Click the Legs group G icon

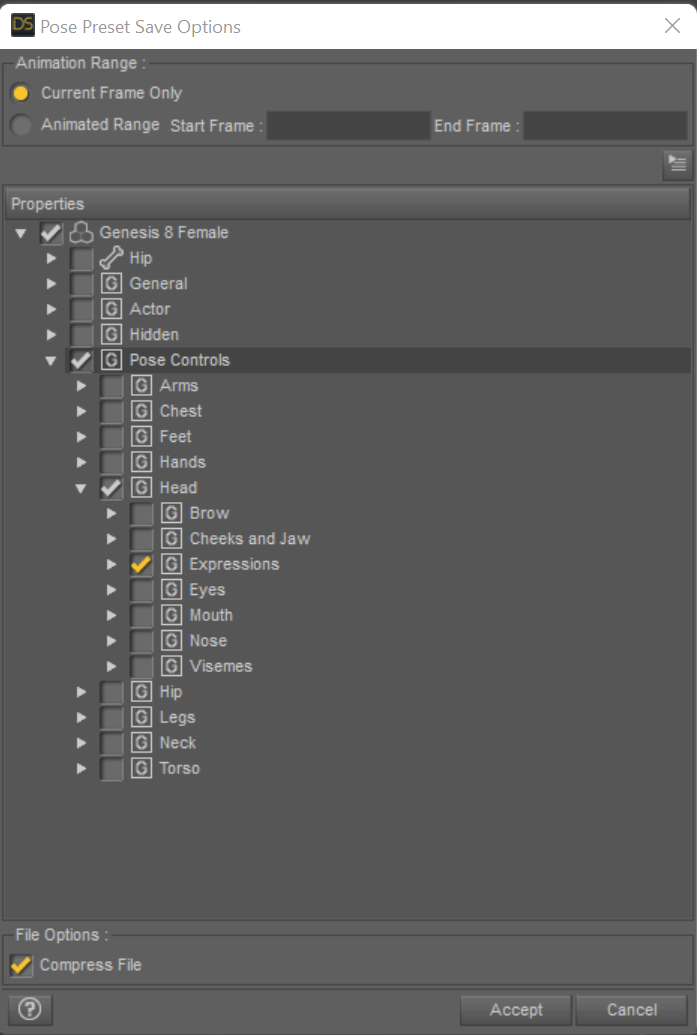(x=141, y=718)
